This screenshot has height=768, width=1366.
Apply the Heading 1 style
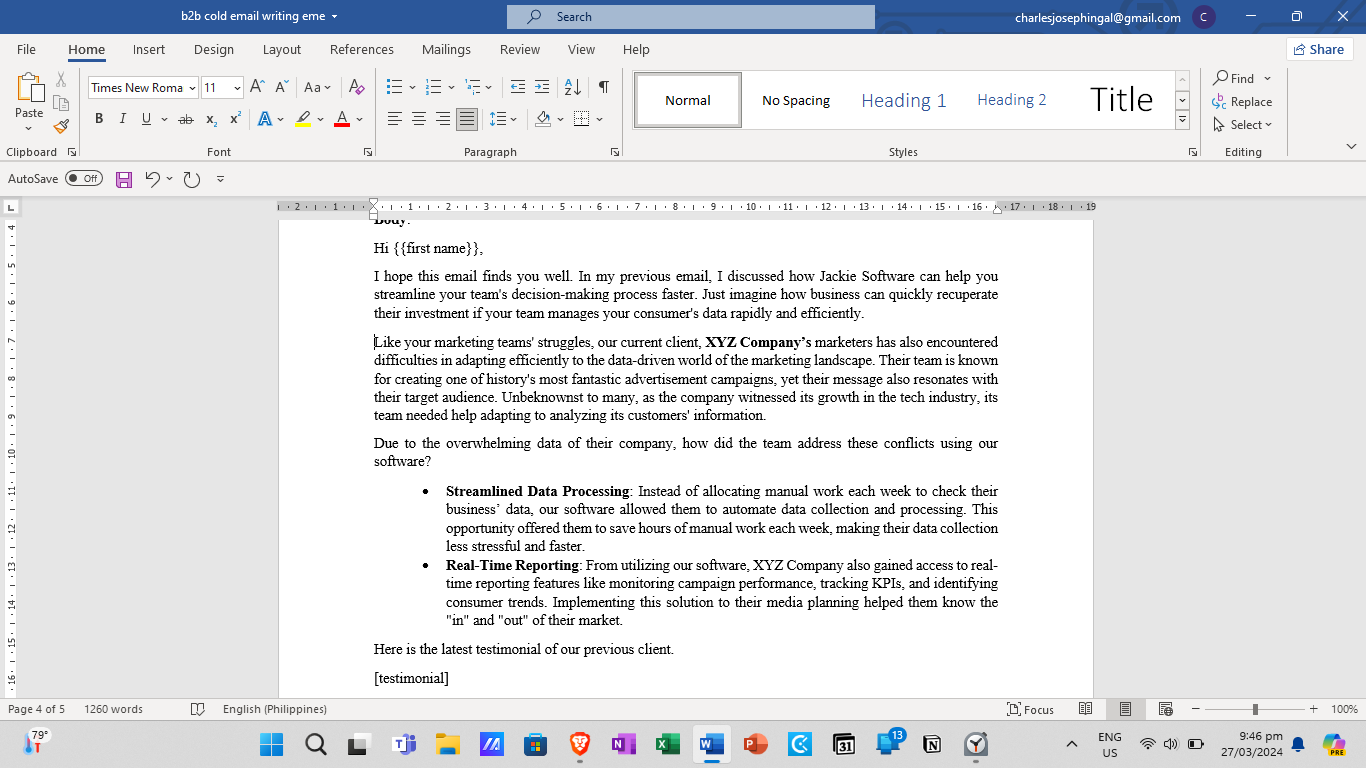coord(903,100)
